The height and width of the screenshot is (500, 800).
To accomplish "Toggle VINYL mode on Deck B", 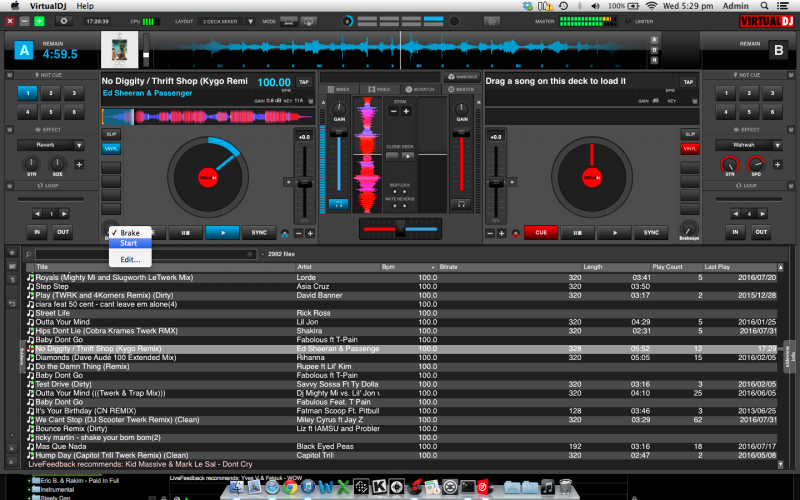I will [x=690, y=148].
